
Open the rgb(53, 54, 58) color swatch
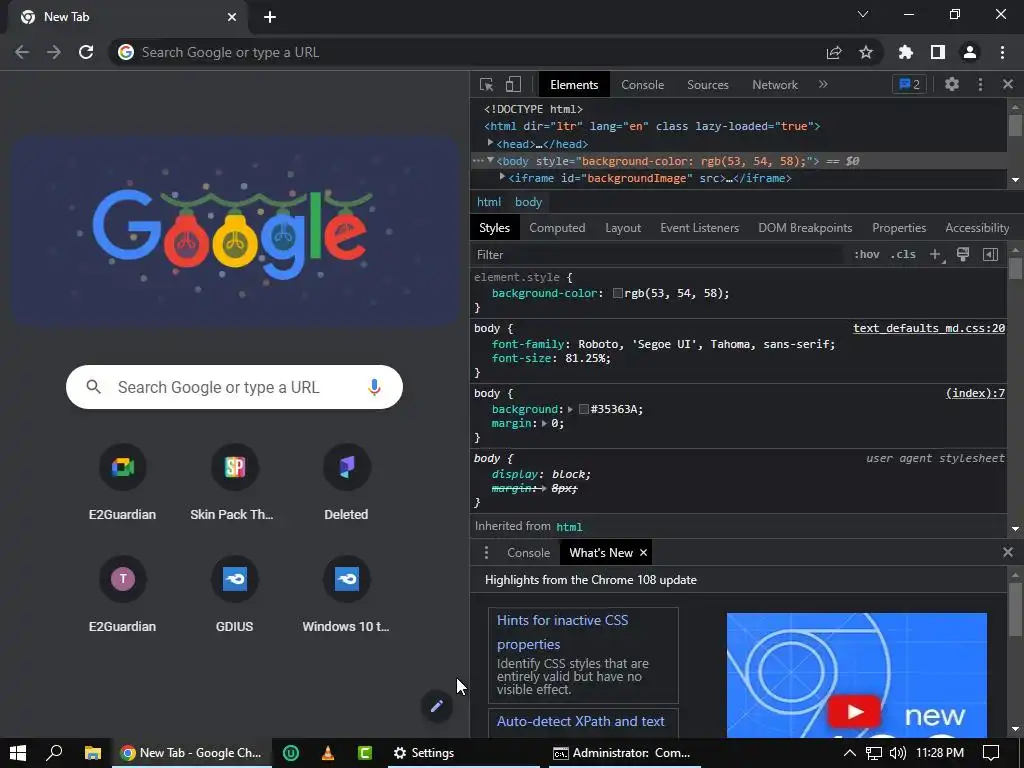tap(617, 293)
